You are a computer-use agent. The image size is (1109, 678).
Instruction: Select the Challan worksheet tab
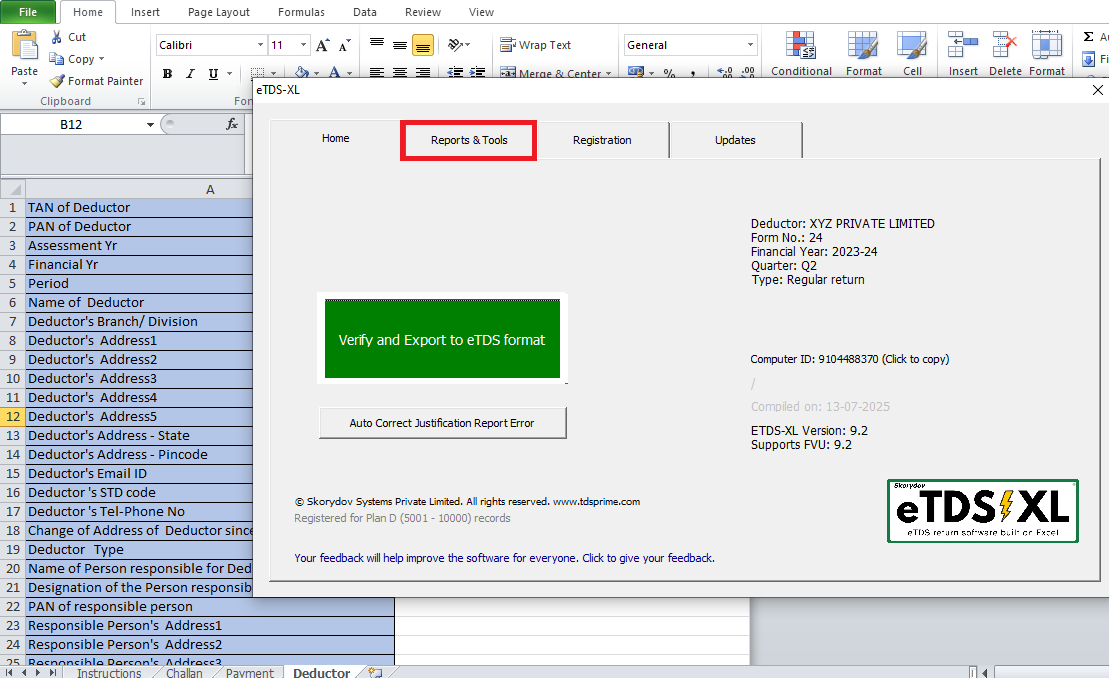point(184,672)
